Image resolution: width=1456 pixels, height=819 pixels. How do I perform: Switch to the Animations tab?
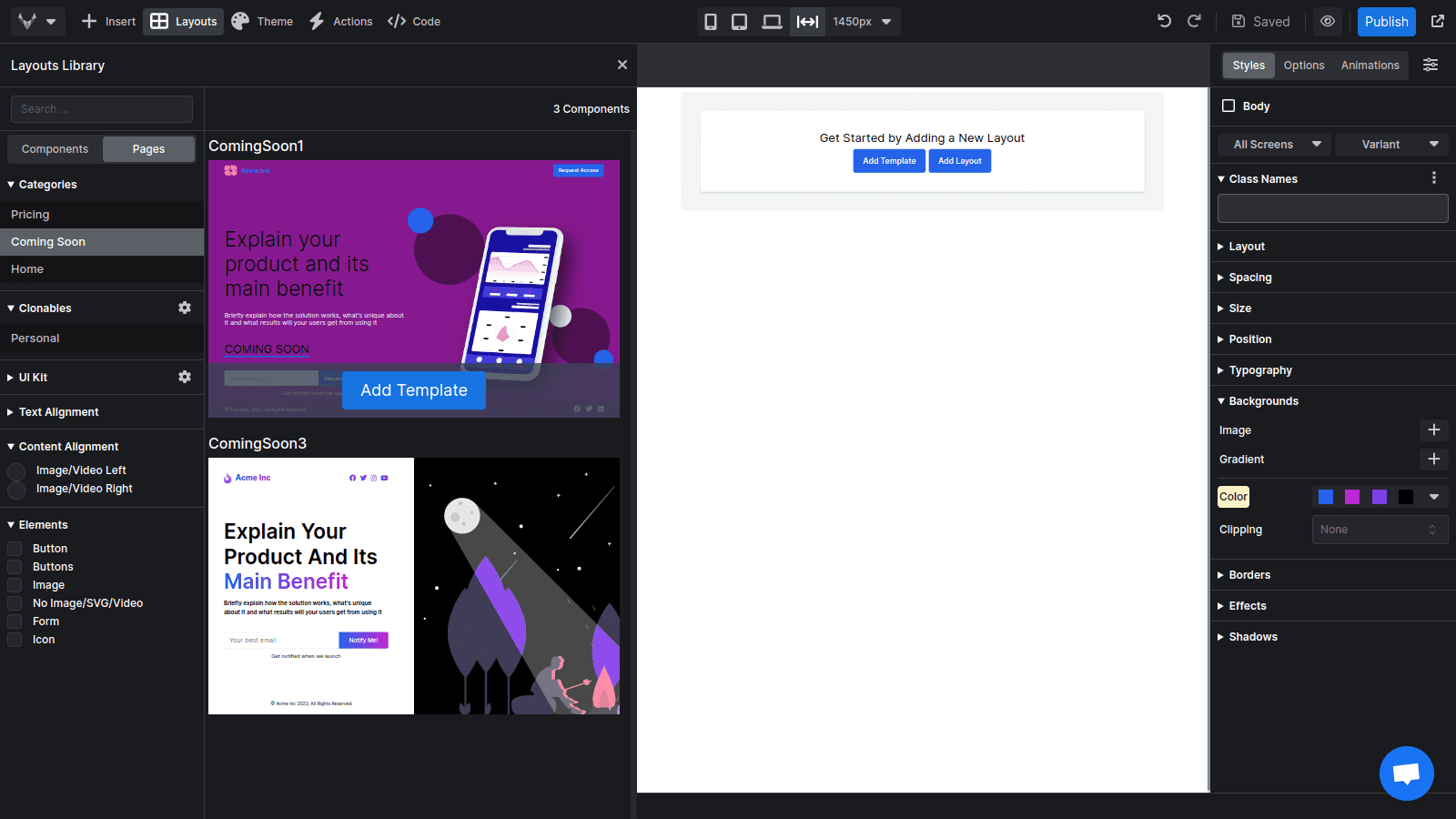[1370, 66]
